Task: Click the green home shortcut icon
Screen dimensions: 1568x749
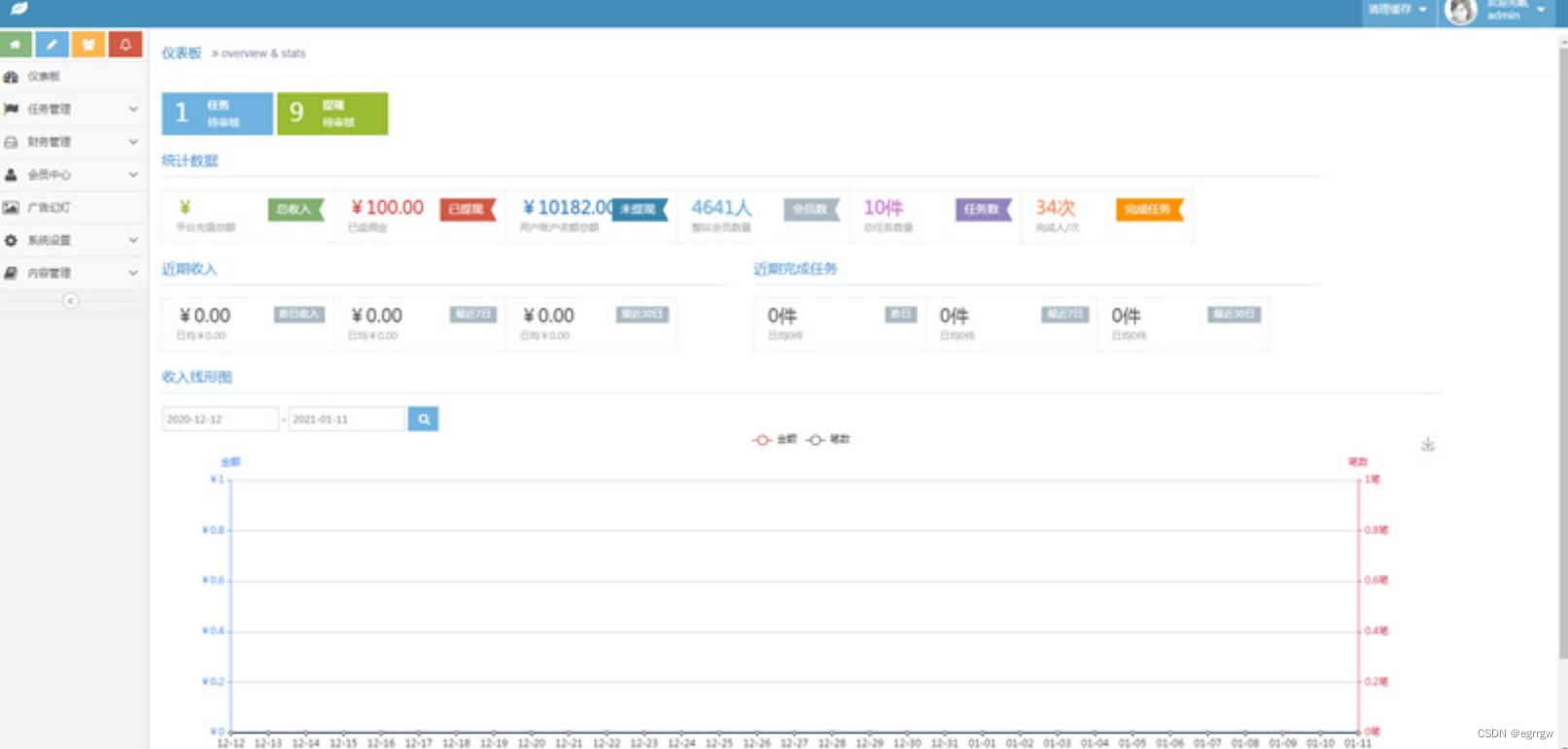Action: [16, 45]
